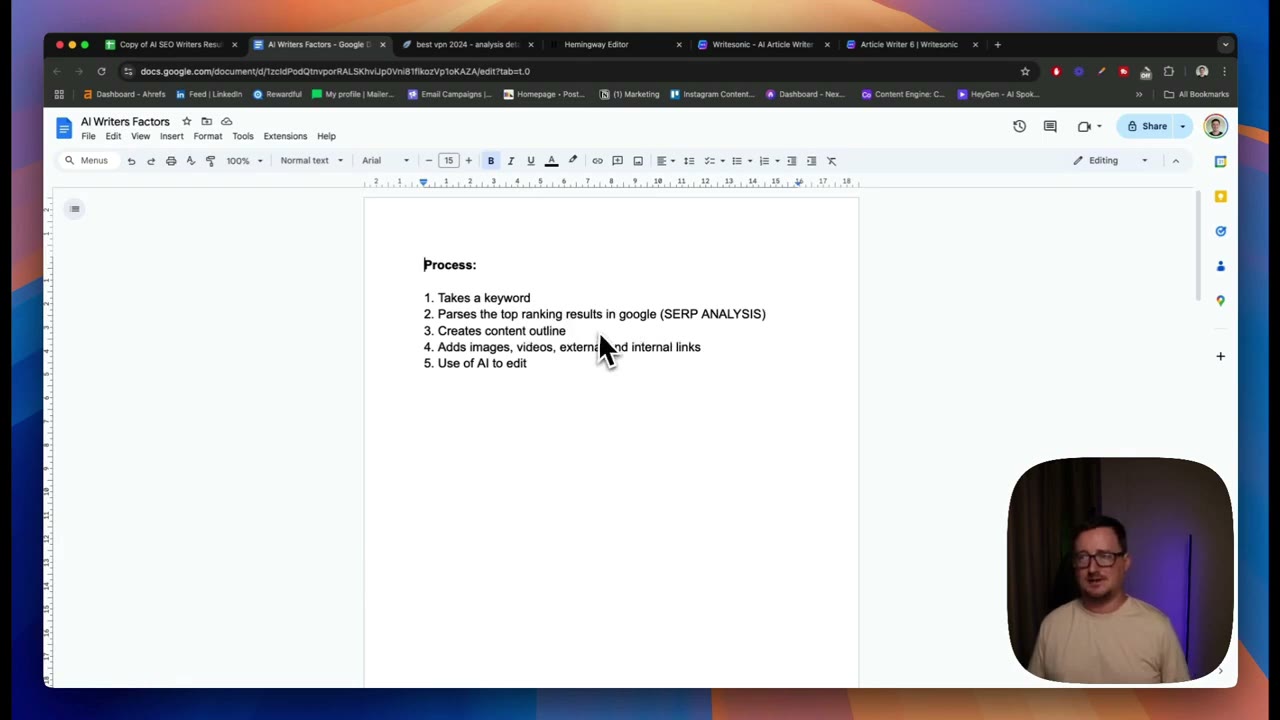The image size is (1280, 720).
Task: Open the Format menu
Action: [208, 136]
